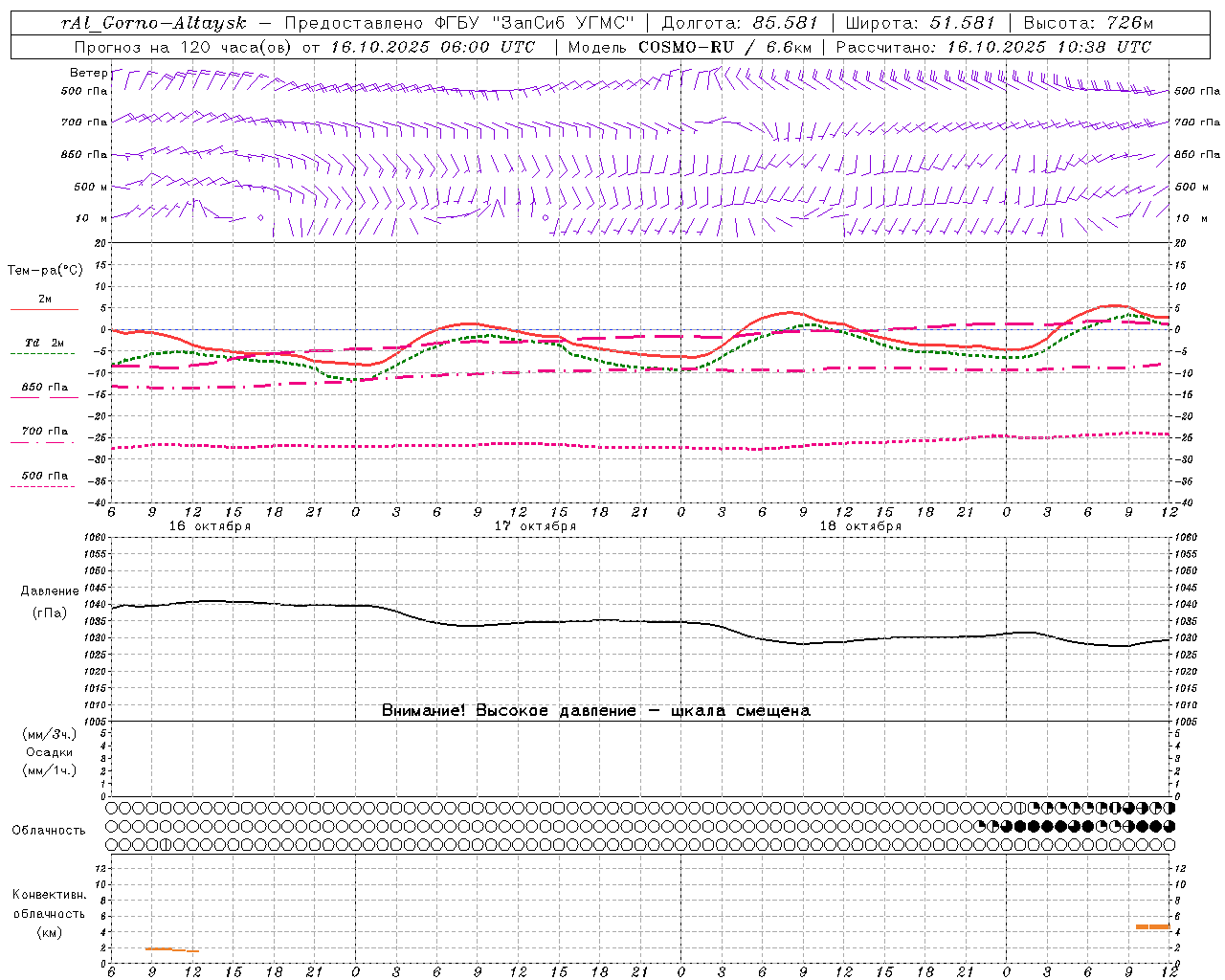Click the orange convective cloud bar on 16 октября

pos(172,949)
